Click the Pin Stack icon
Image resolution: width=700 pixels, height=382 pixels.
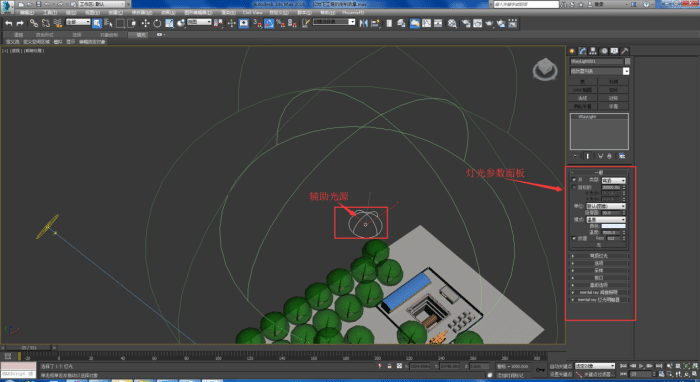point(575,156)
